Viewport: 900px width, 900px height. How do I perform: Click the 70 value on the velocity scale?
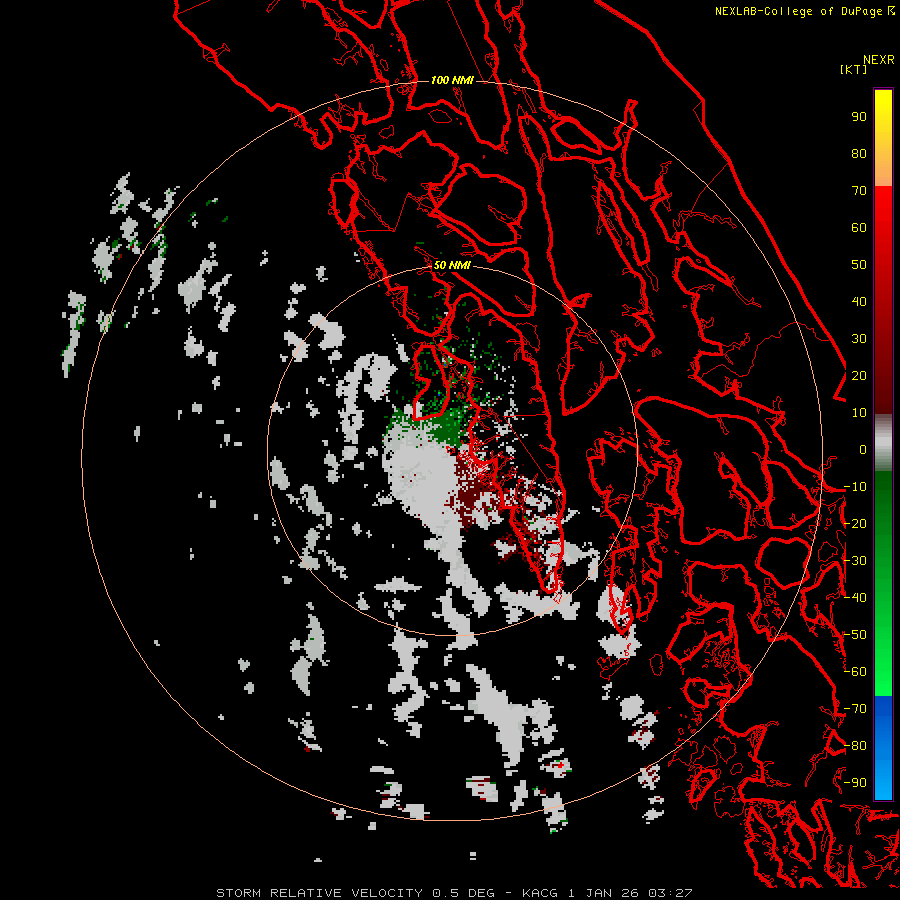tap(859, 191)
